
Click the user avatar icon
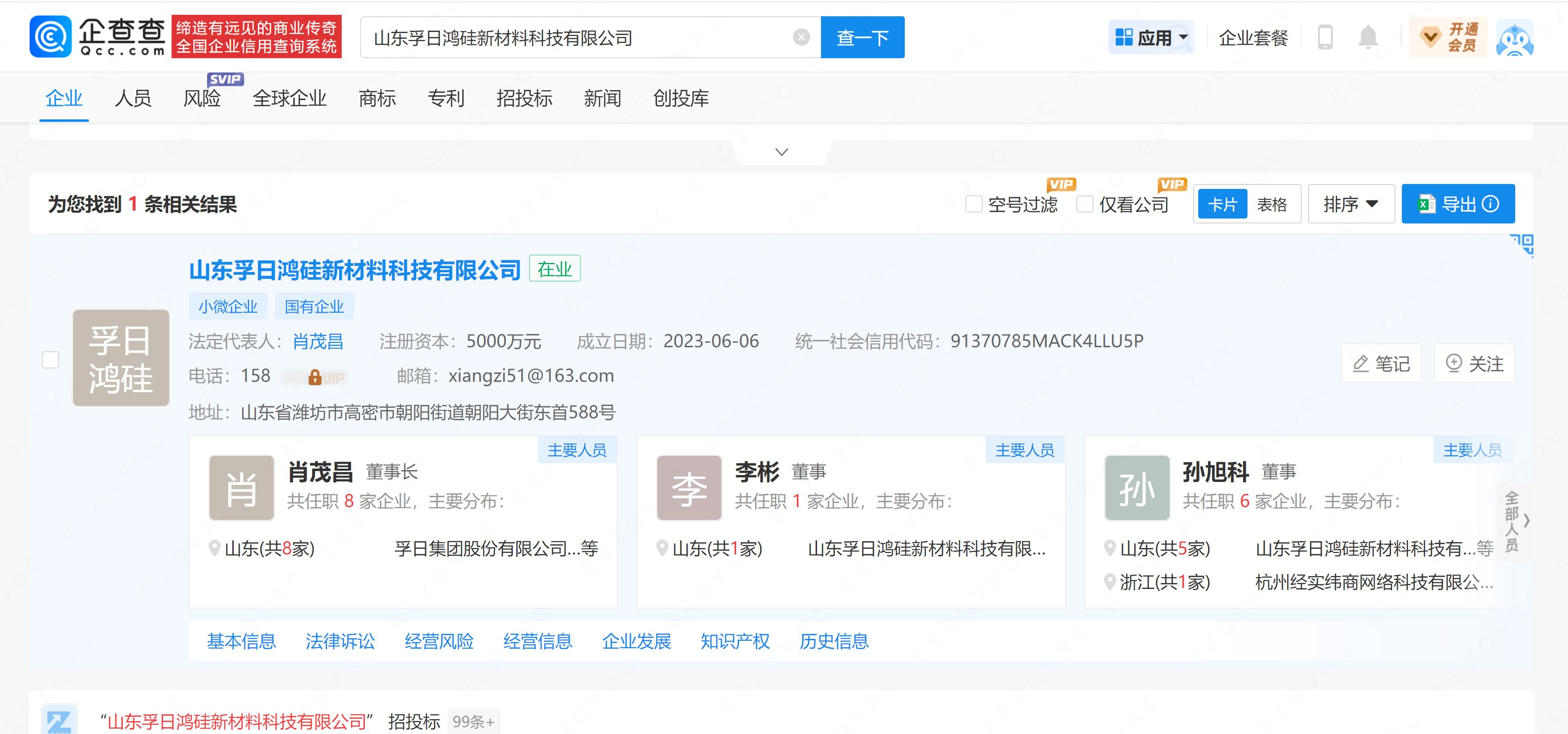(1514, 38)
